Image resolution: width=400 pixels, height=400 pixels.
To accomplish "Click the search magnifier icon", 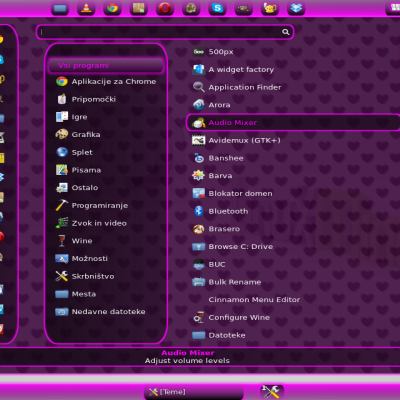I will [x=285, y=32].
